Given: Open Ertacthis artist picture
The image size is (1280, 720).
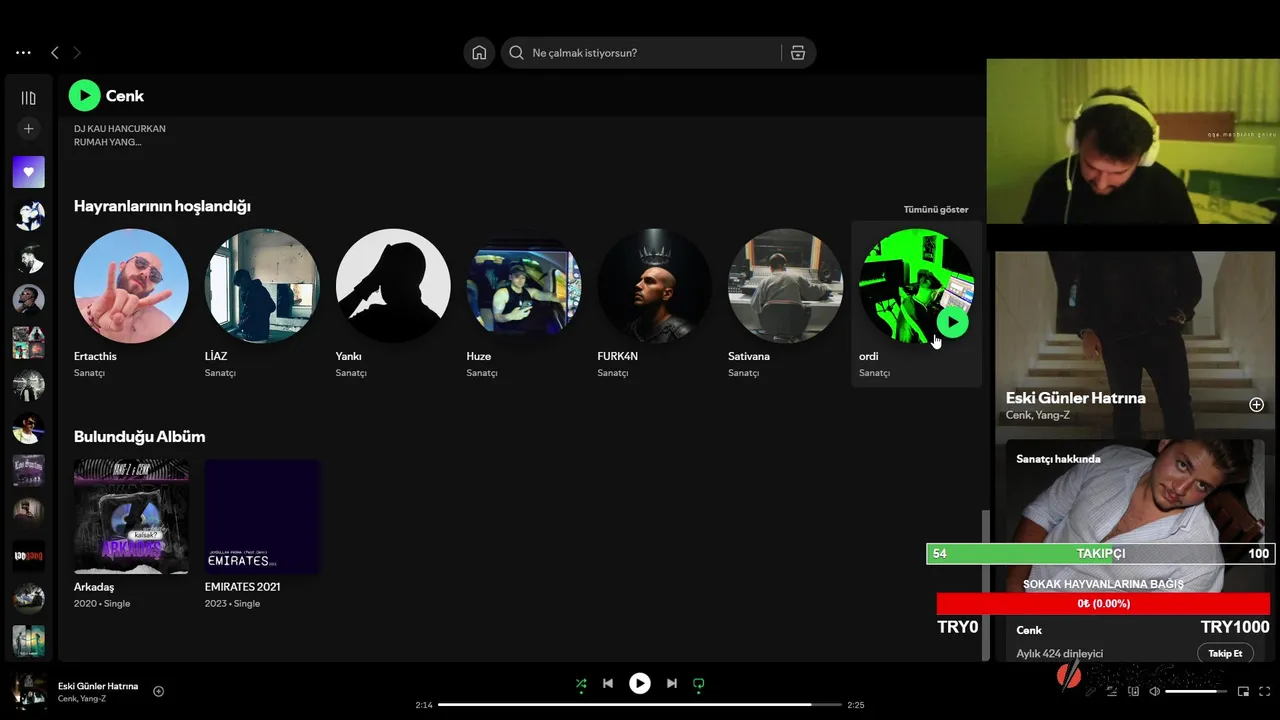Looking at the screenshot, I should click(x=131, y=286).
